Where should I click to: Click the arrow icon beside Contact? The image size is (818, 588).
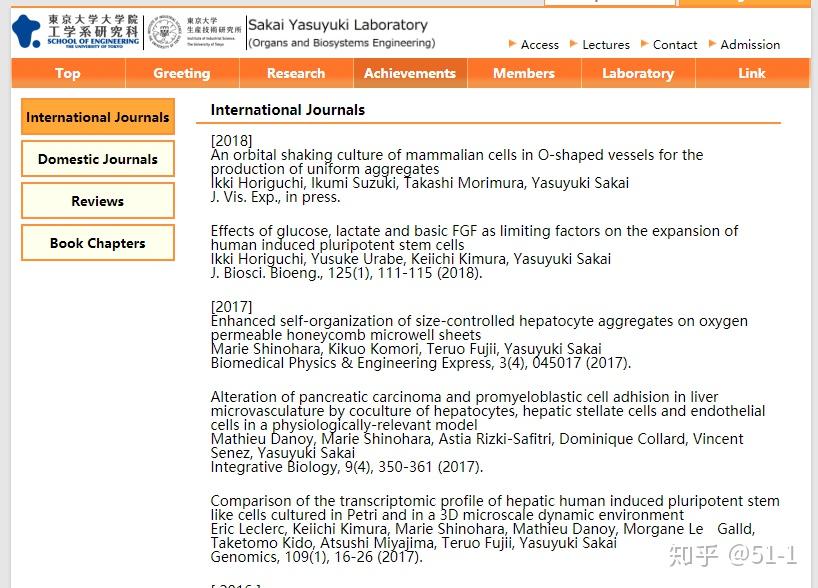[644, 44]
